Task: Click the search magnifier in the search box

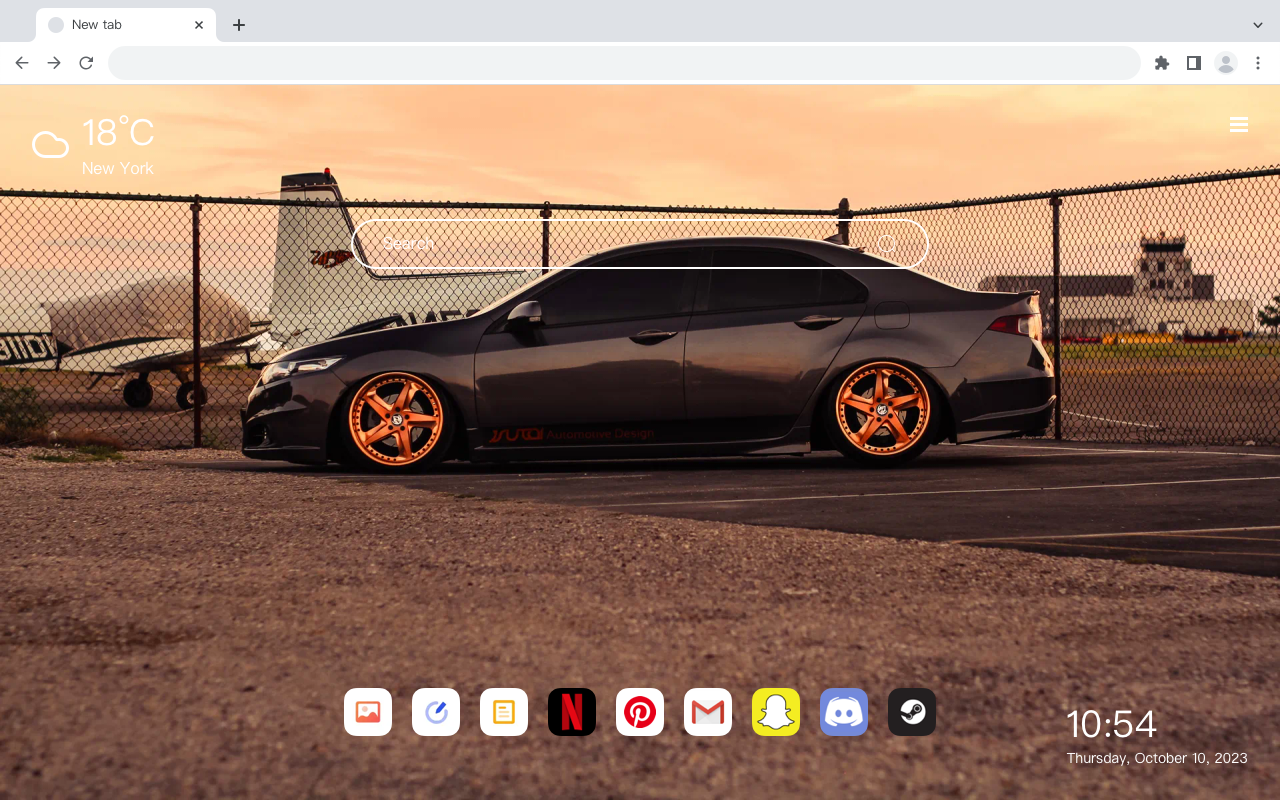Action: [x=887, y=244]
